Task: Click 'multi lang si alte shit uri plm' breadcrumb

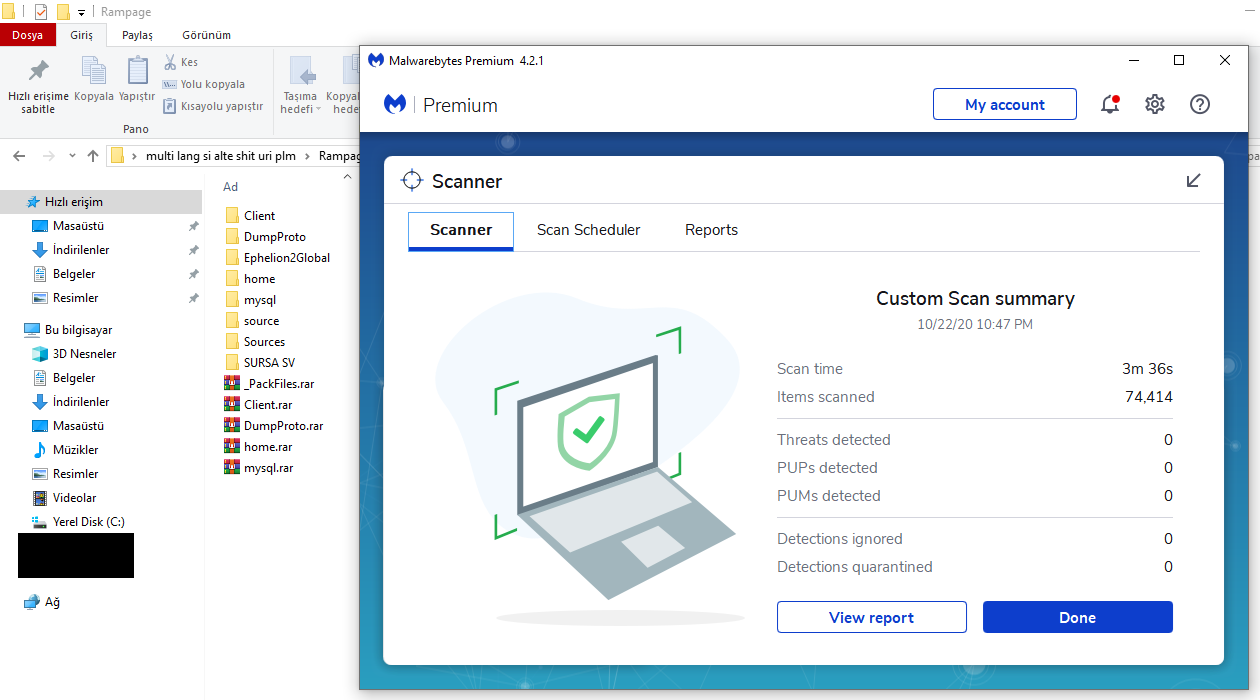Action: tap(221, 156)
